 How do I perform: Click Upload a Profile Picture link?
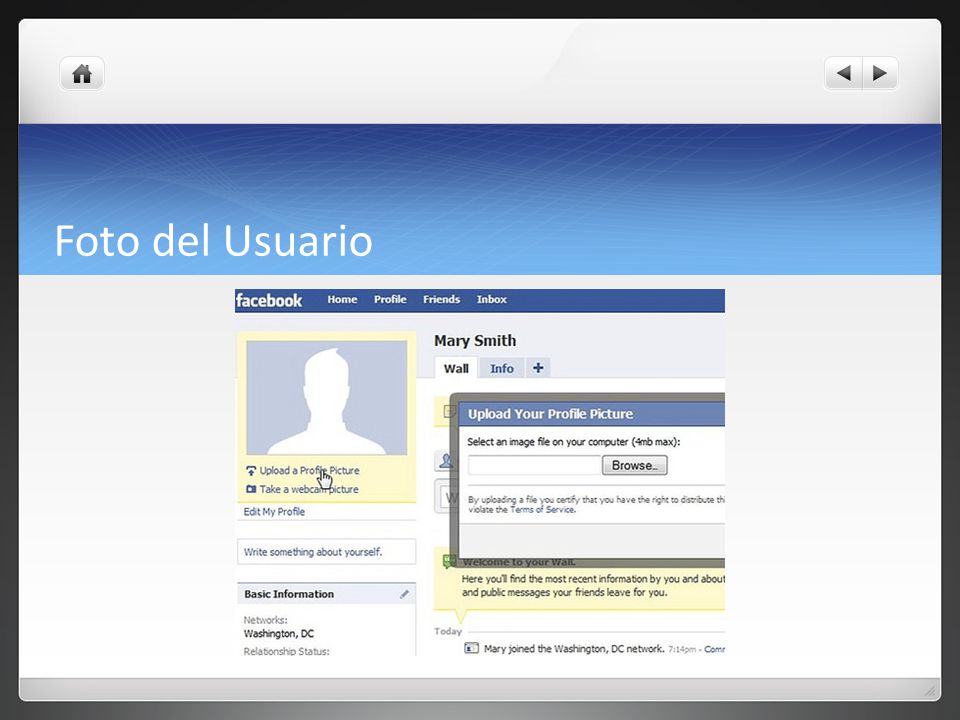(309, 470)
